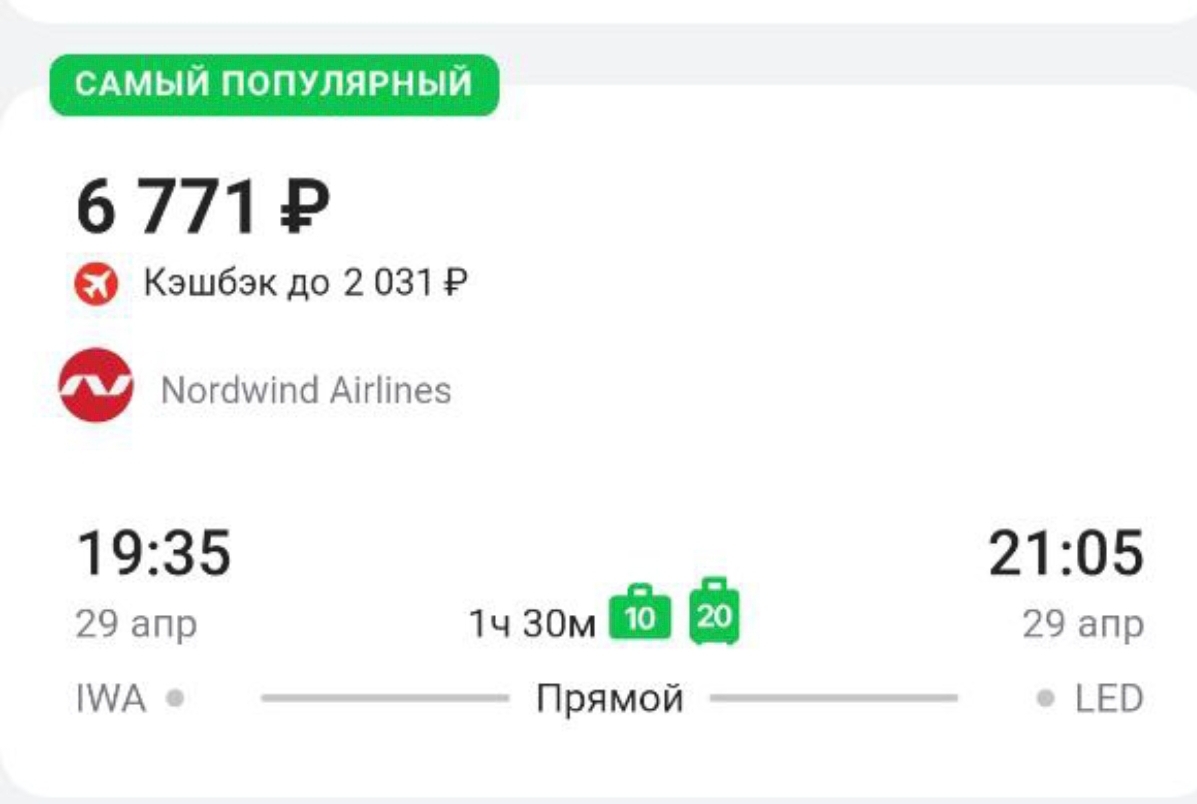Click the 20 kg checked baggage icon
The height and width of the screenshot is (804, 1197).
tap(714, 612)
